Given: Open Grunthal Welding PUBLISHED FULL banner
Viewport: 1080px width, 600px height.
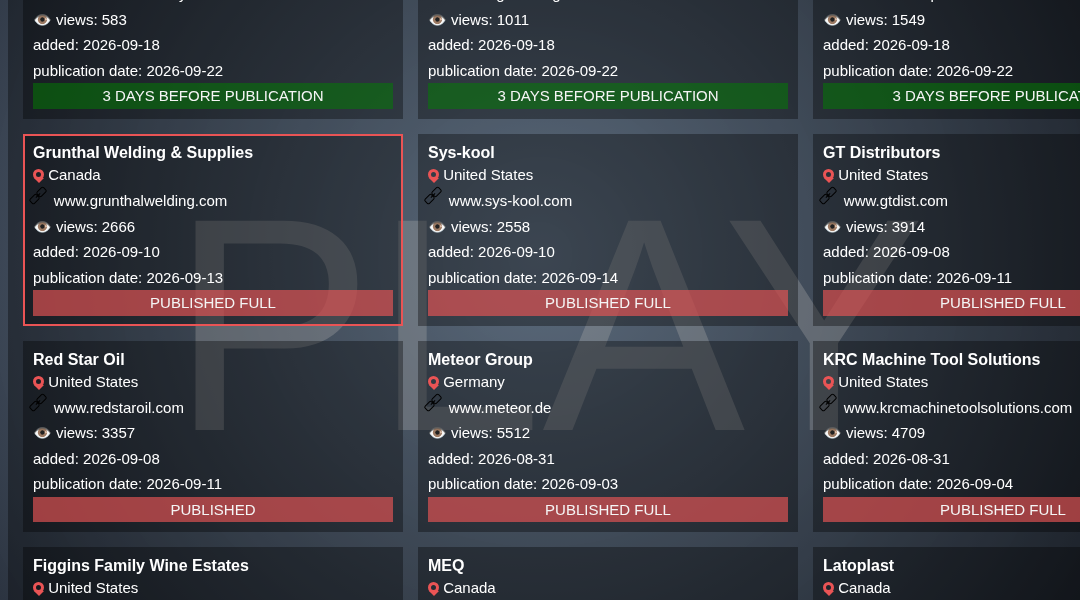Looking at the screenshot, I should coord(213,303).
